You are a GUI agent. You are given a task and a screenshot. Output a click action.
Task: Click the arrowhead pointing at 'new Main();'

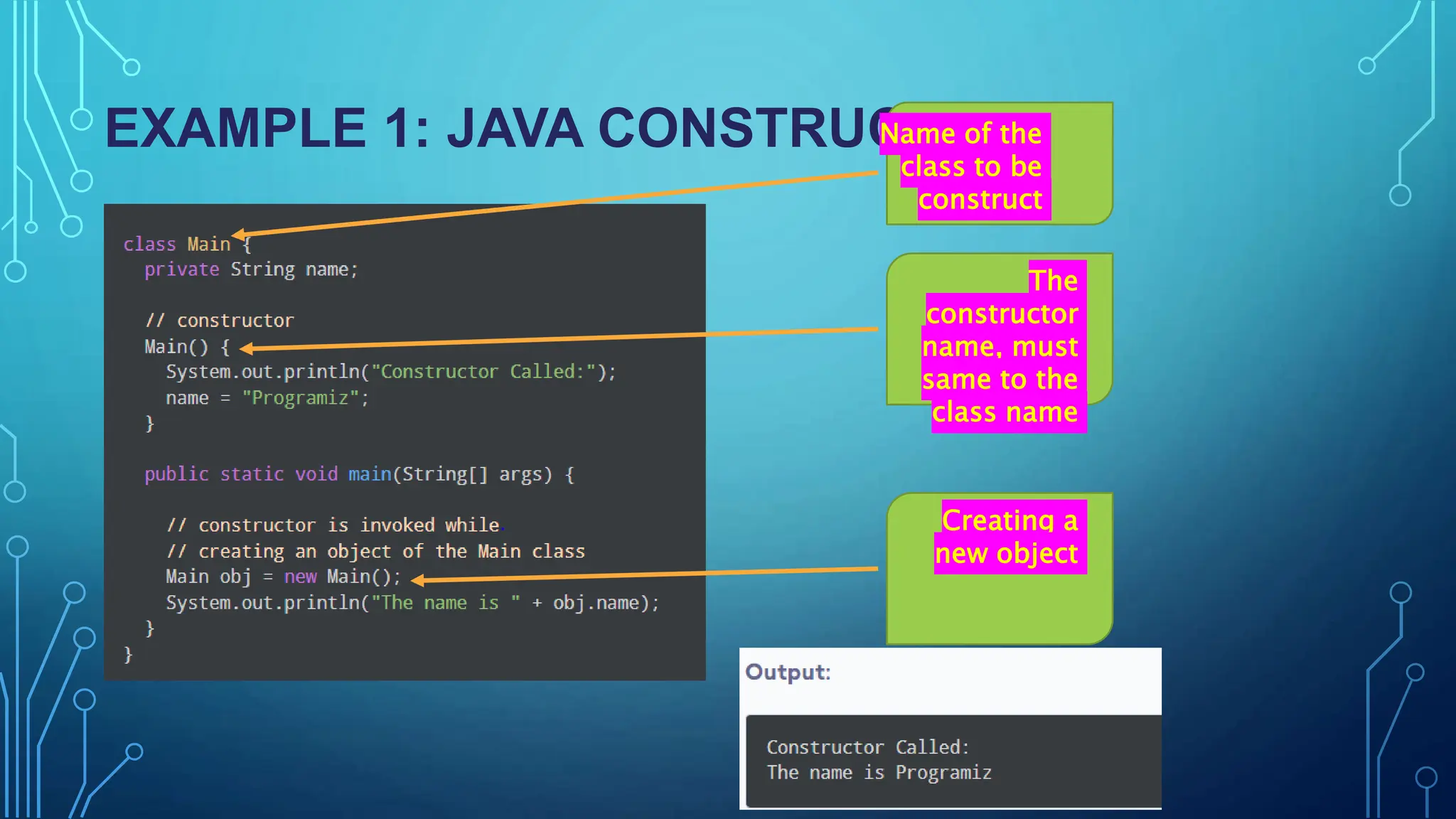click(417, 581)
